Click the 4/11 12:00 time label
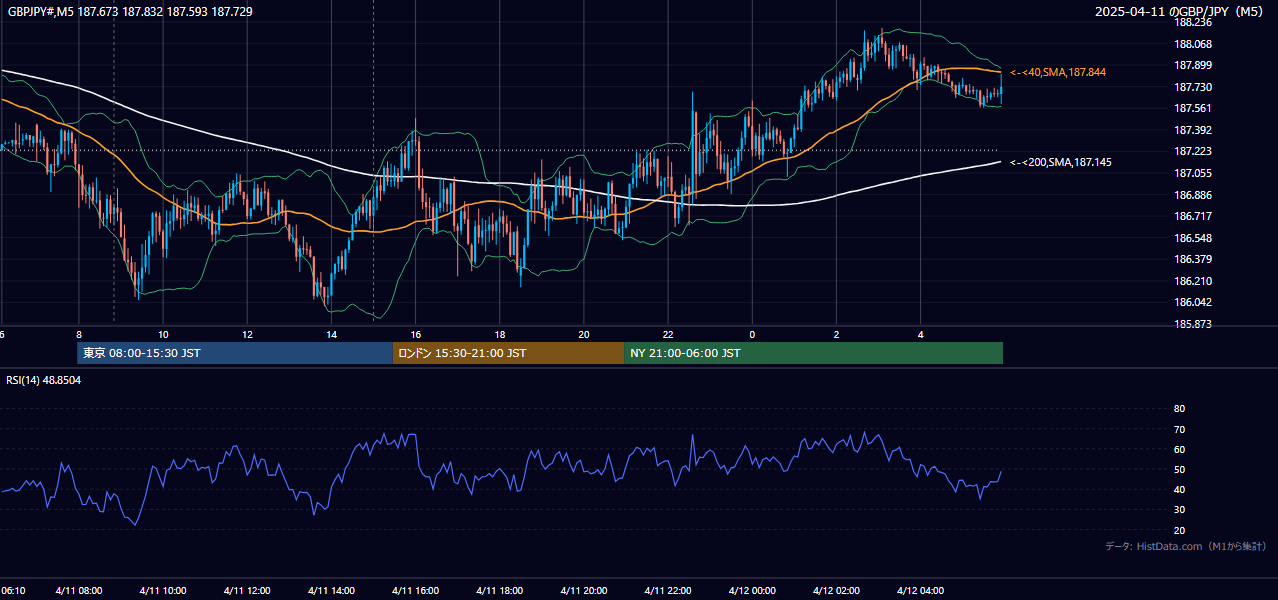1278x600 pixels. [x=247, y=591]
